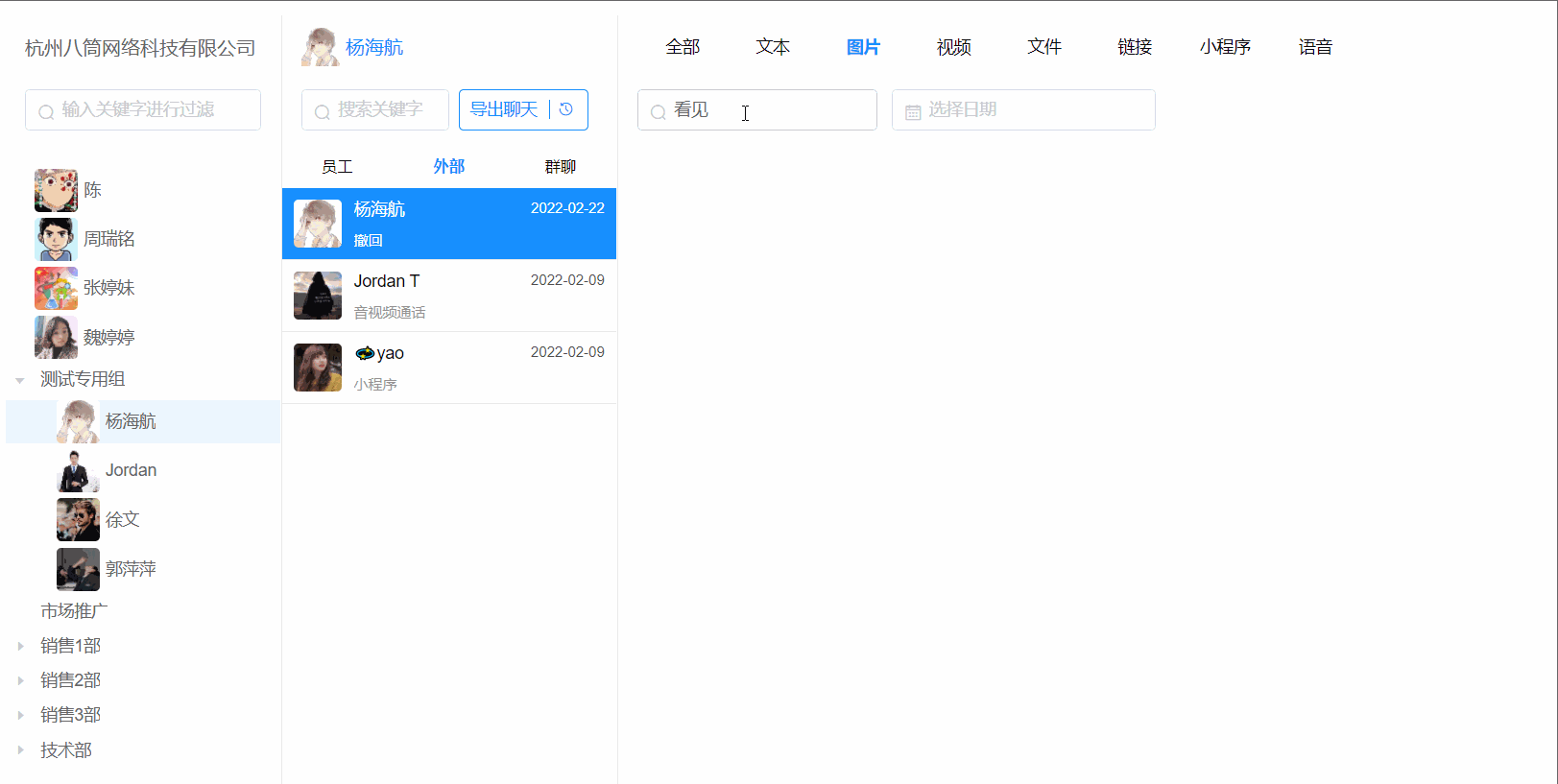
Task: Select the 员工 contacts tab
Action: [337, 167]
